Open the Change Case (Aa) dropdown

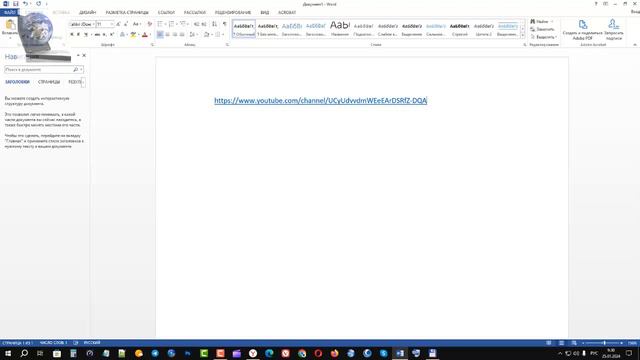[x=137, y=24]
